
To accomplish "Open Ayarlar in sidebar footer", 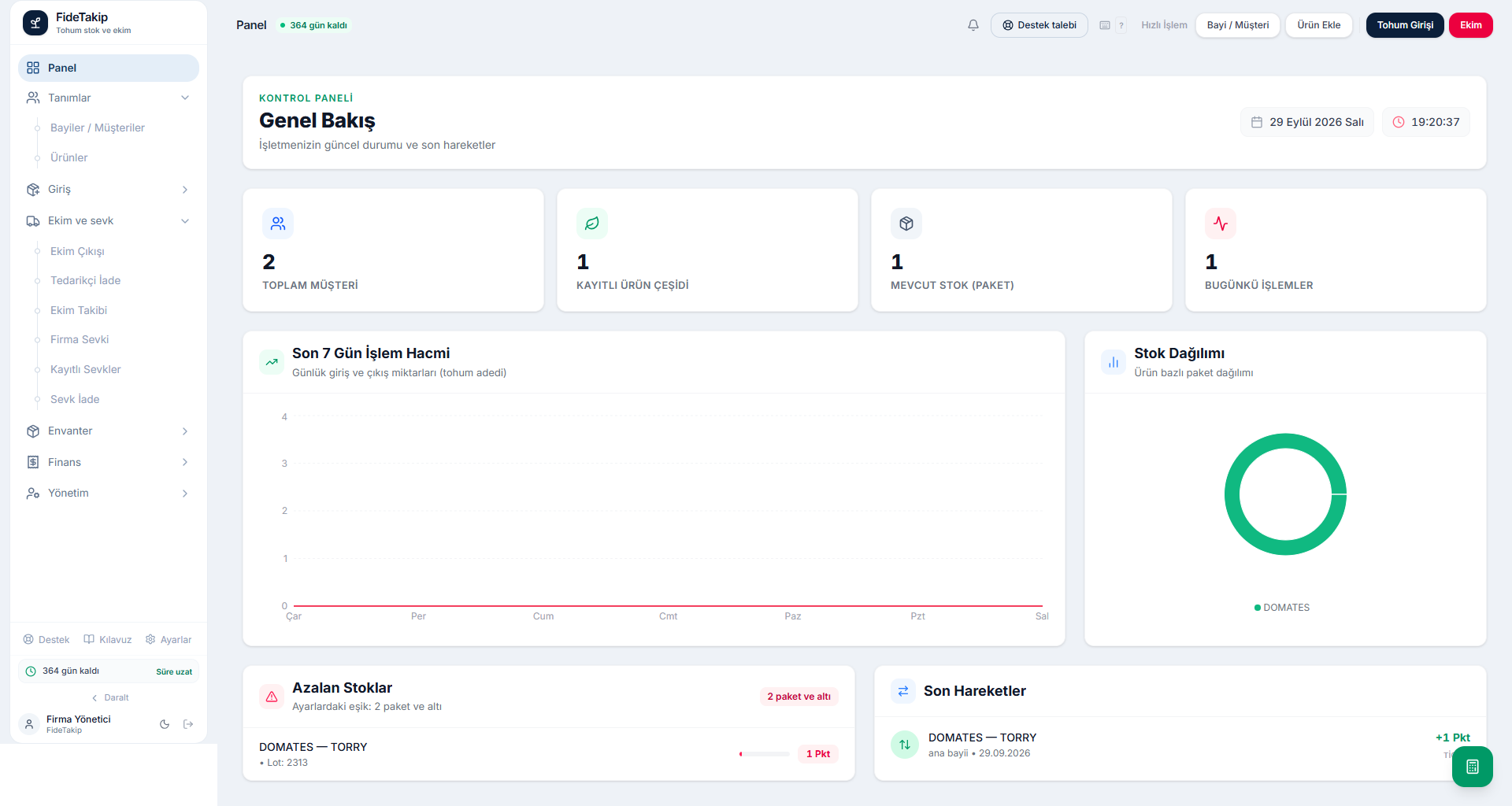I will point(169,640).
